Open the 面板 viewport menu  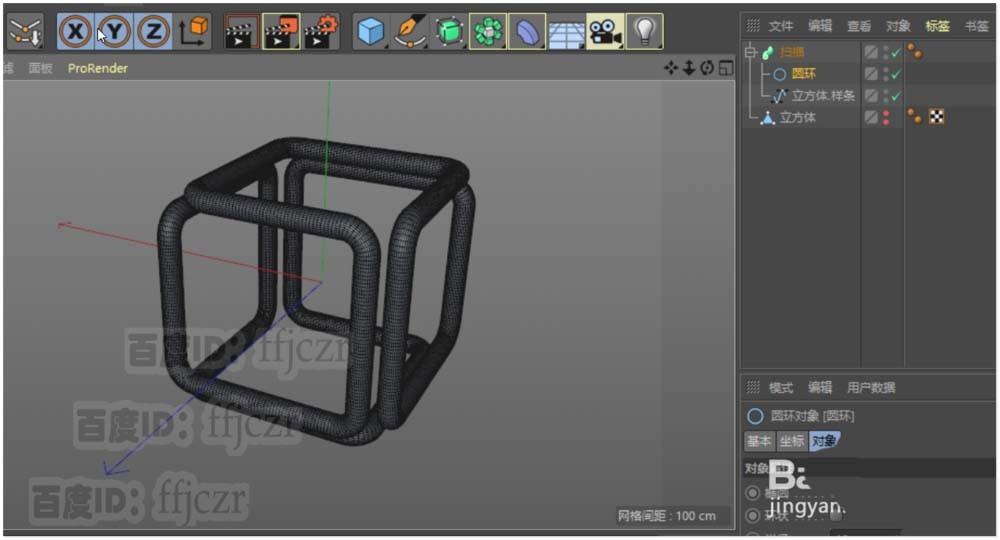click(x=40, y=68)
